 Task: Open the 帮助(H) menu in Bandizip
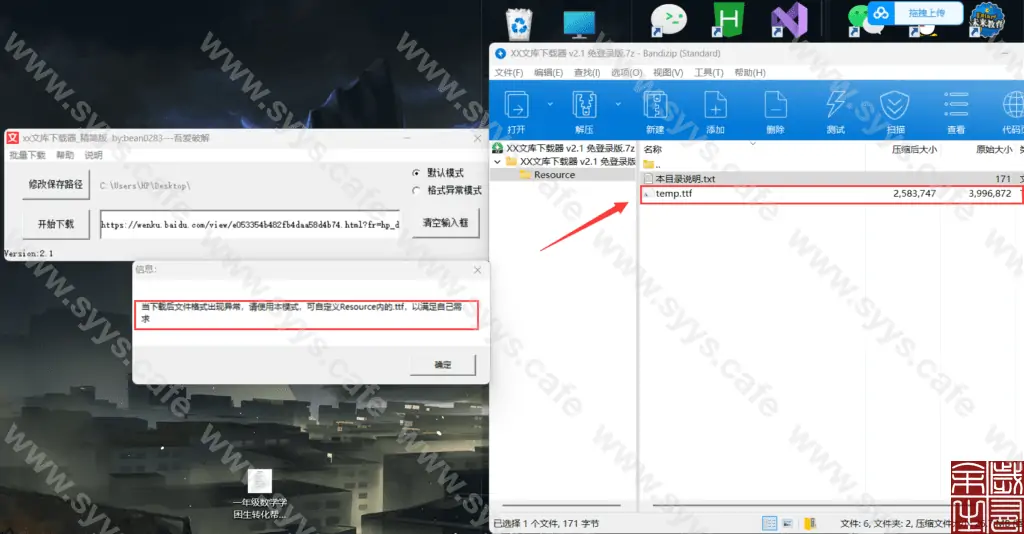[x=750, y=72]
